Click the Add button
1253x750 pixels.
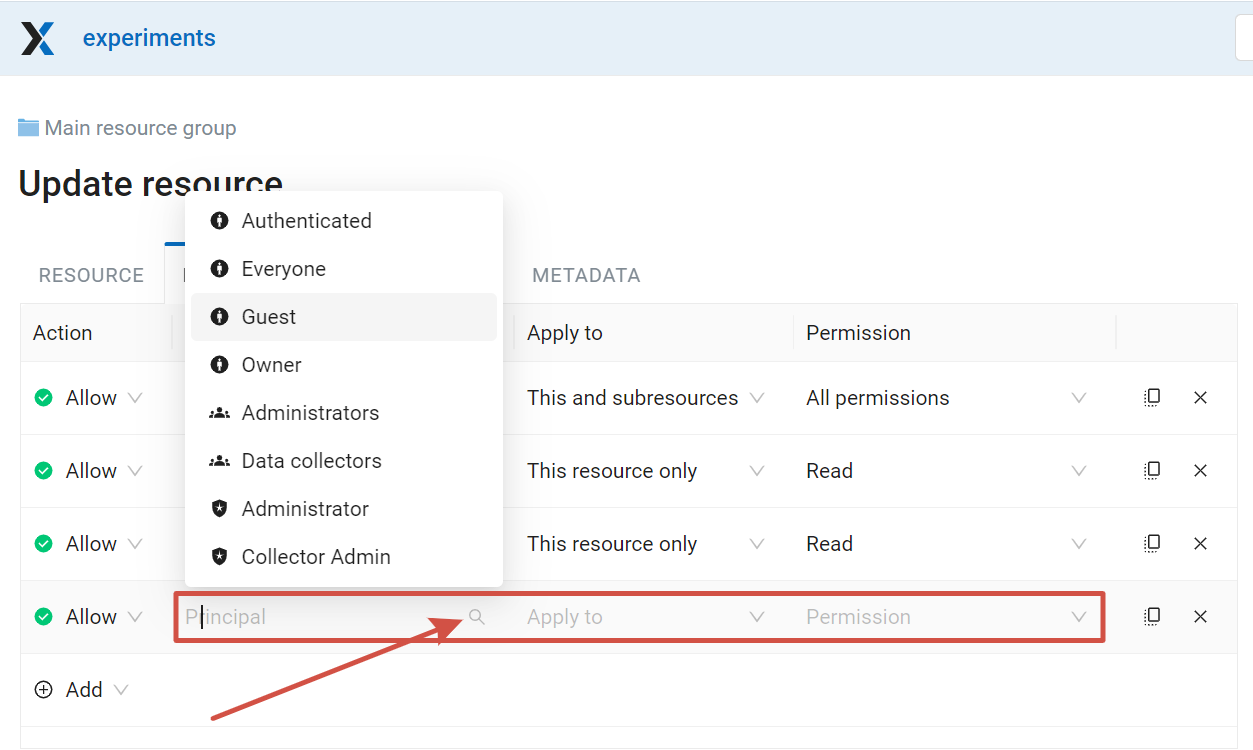coord(84,690)
